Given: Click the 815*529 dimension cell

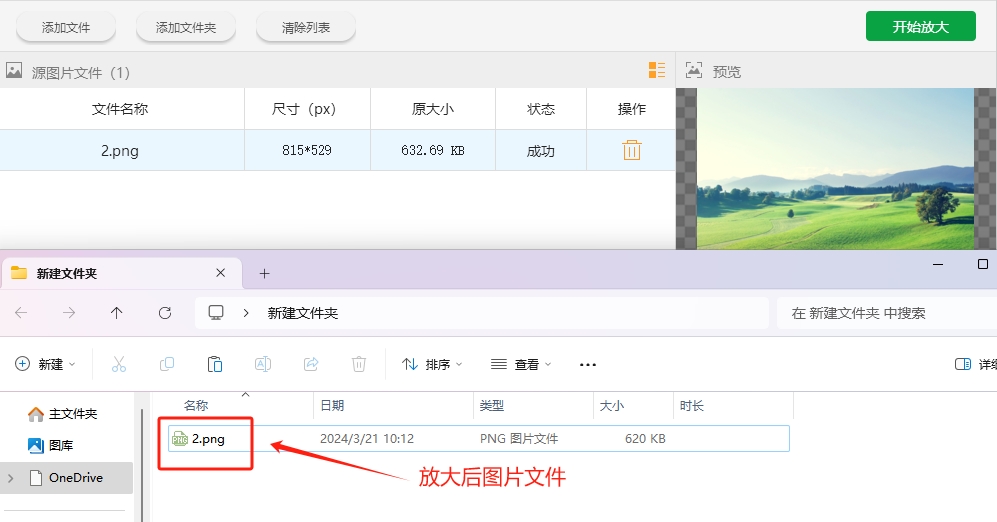Looking at the screenshot, I should 307,150.
